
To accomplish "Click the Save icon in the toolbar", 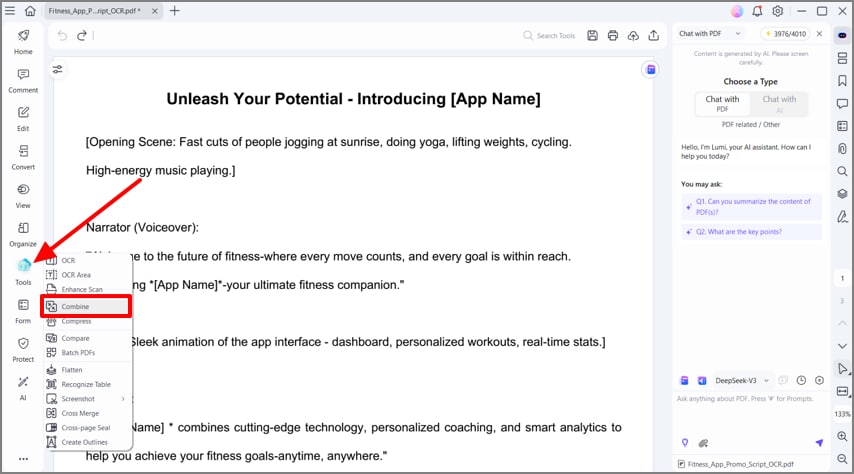I will point(593,36).
